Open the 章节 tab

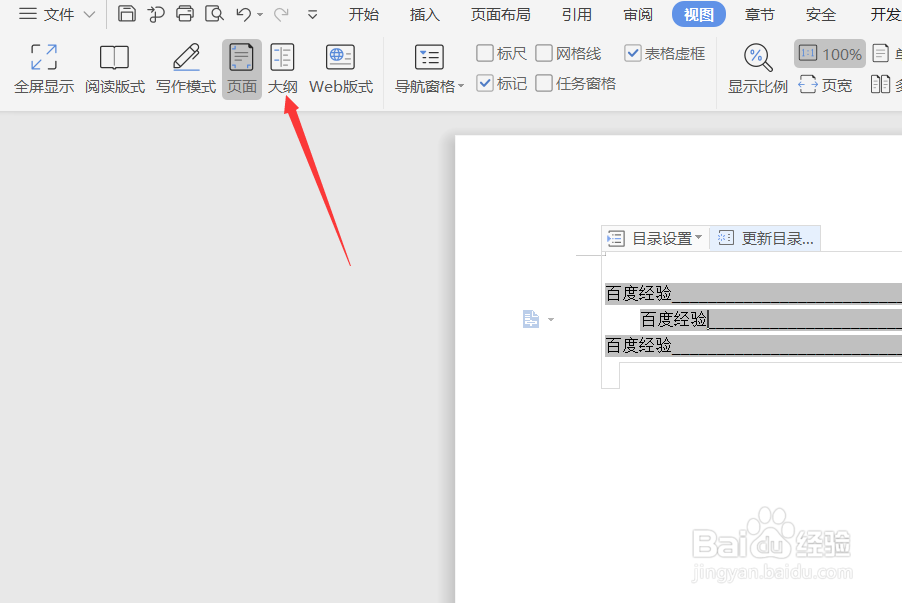(x=760, y=14)
